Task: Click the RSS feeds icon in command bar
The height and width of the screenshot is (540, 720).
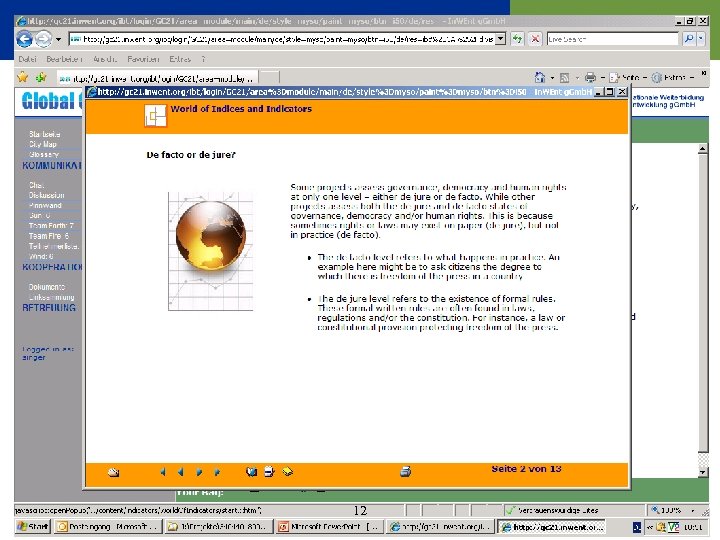Action: (x=565, y=78)
